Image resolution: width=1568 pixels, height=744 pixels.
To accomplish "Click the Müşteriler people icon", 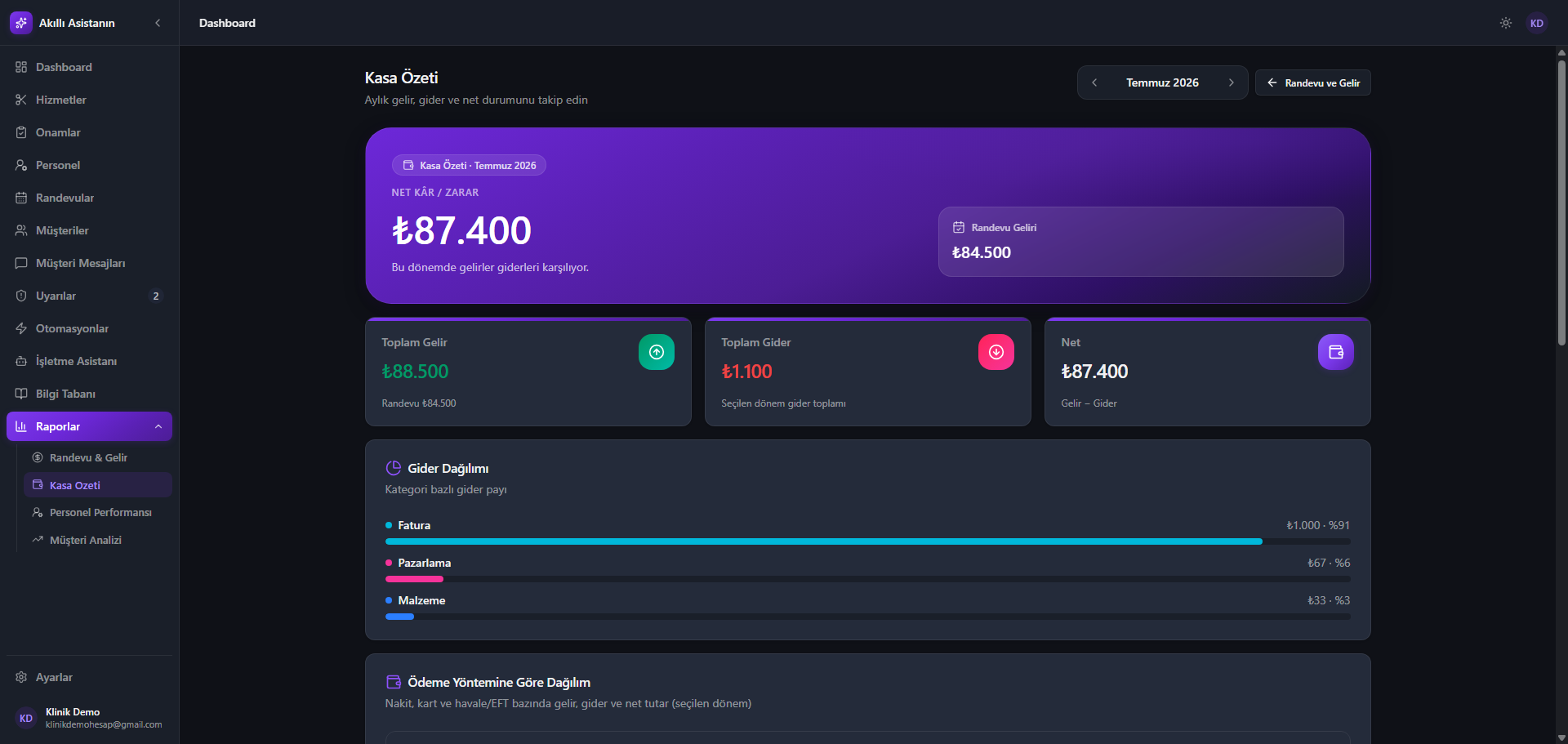I will point(21,230).
